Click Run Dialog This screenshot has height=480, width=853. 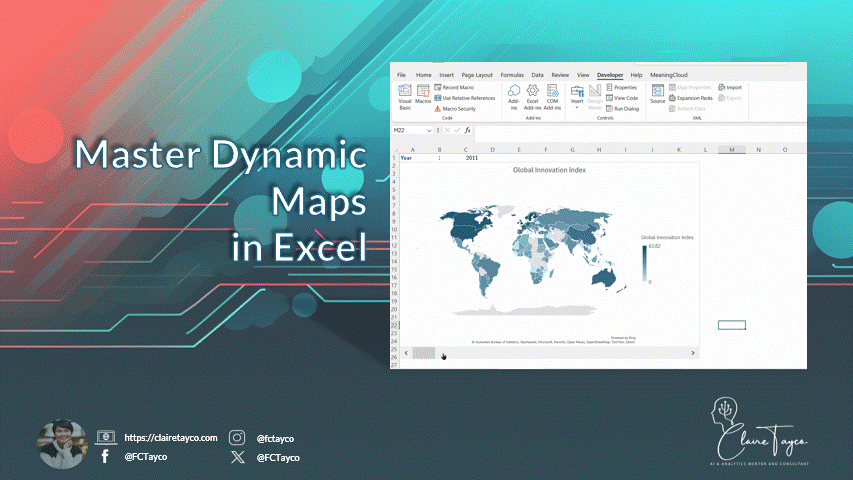tap(622, 109)
